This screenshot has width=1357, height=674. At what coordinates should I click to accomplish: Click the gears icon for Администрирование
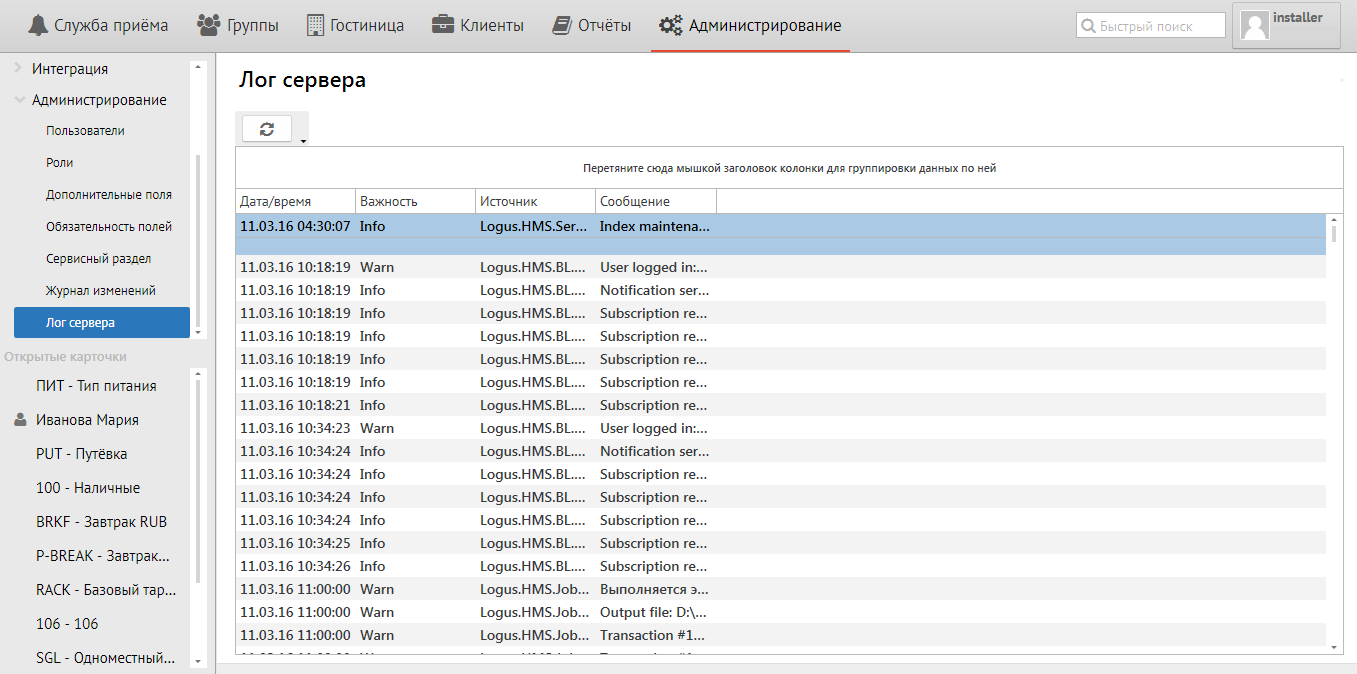point(670,25)
